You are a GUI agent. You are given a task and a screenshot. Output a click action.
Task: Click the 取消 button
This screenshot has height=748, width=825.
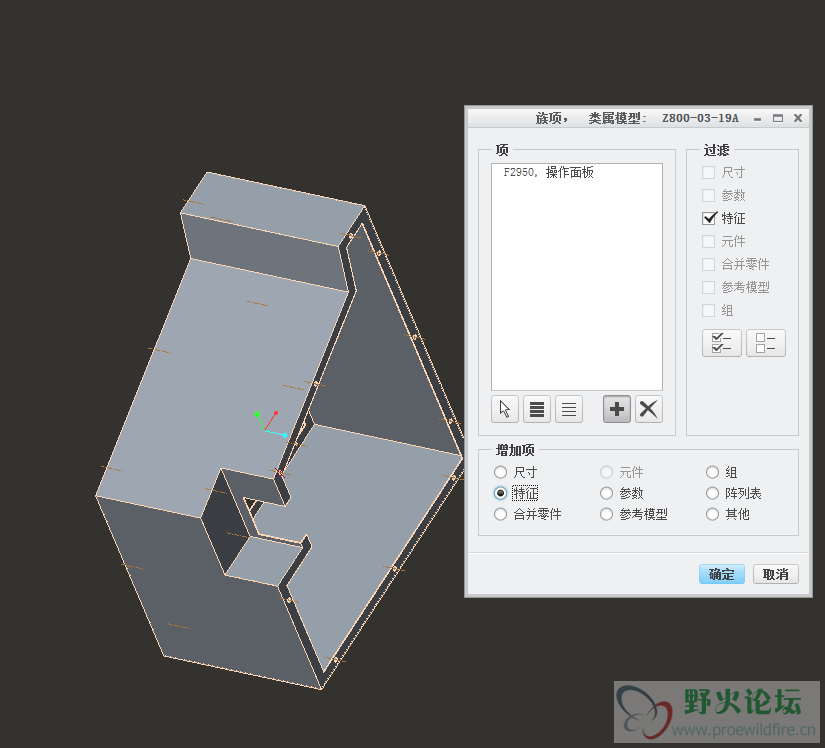point(776,574)
